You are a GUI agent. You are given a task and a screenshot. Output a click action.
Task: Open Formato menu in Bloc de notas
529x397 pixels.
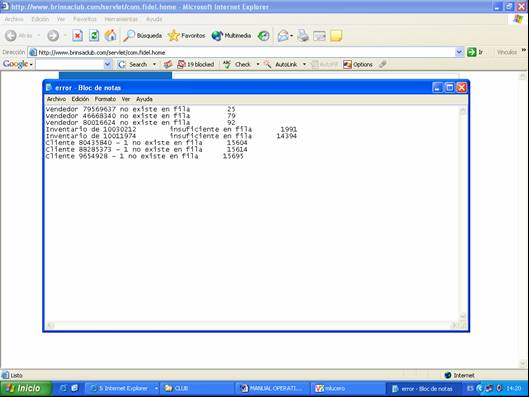(105, 99)
